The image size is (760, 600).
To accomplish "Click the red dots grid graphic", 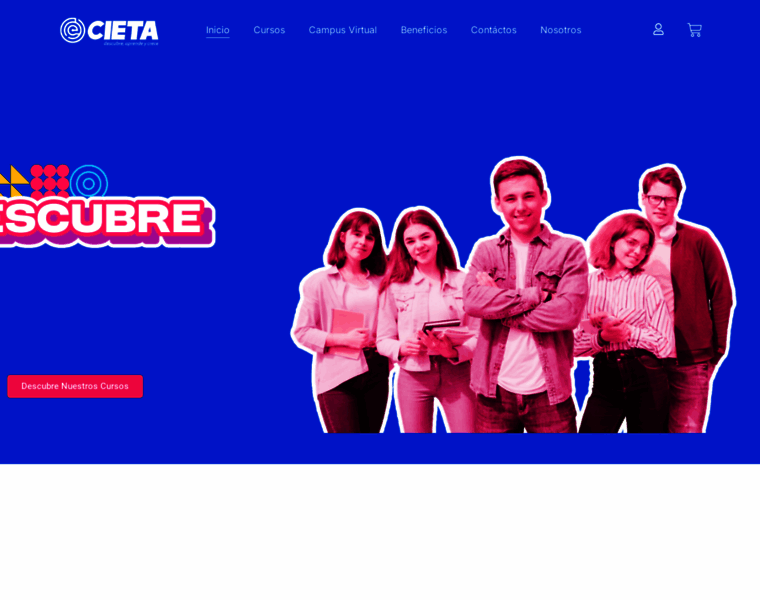I will [x=50, y=182].
